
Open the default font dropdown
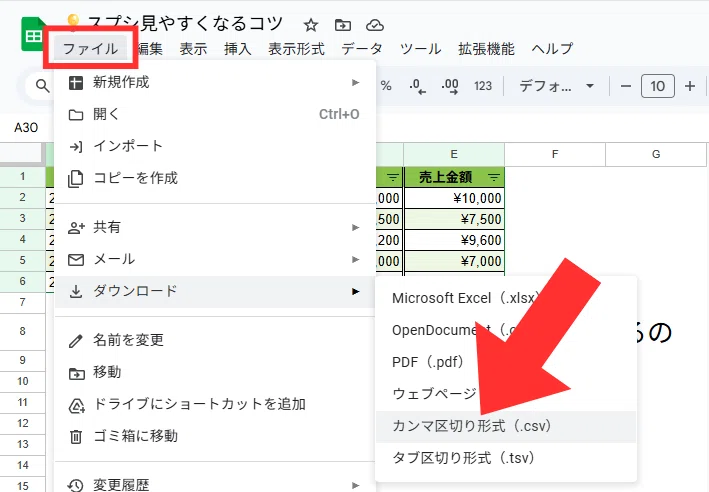click(x=556, y=85)
